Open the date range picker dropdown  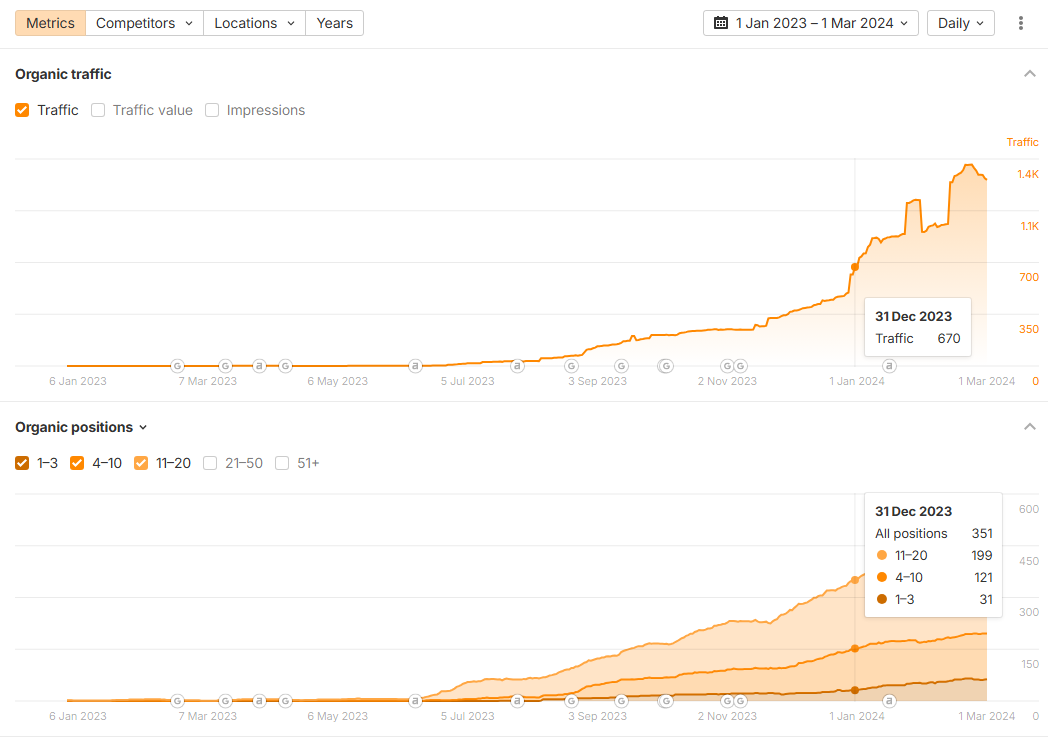811,23
